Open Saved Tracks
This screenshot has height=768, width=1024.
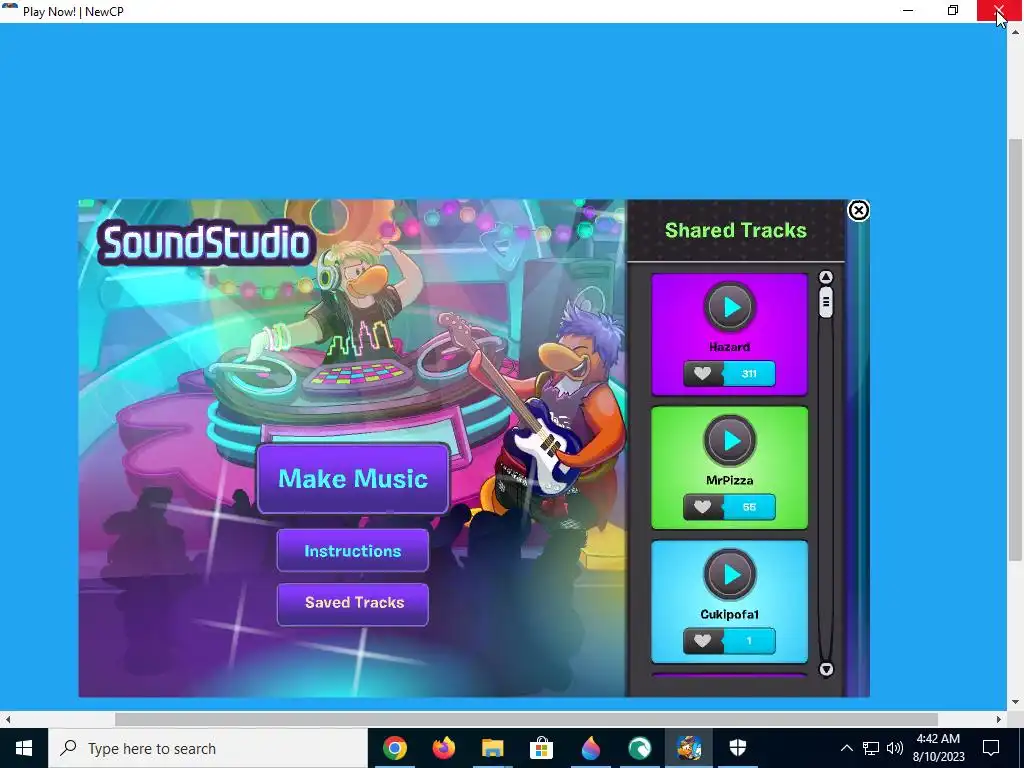click(x=353, y=603)
